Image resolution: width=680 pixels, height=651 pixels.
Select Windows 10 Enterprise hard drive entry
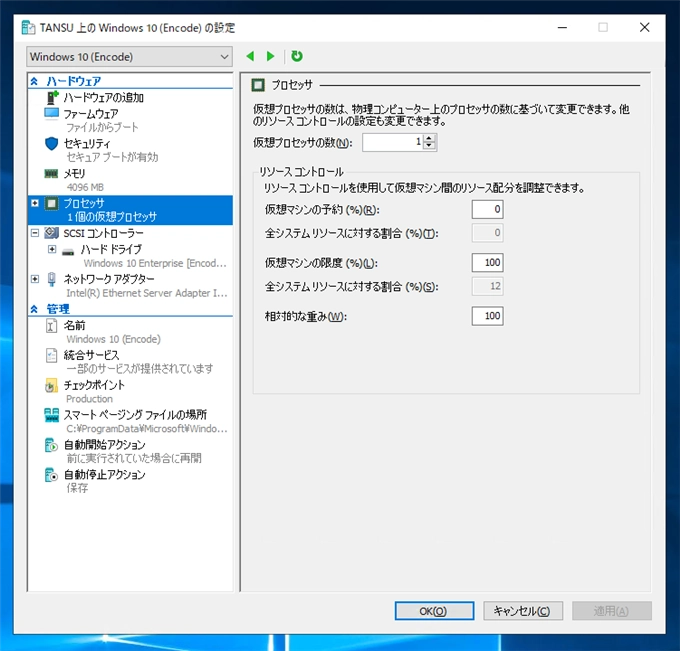155,263
